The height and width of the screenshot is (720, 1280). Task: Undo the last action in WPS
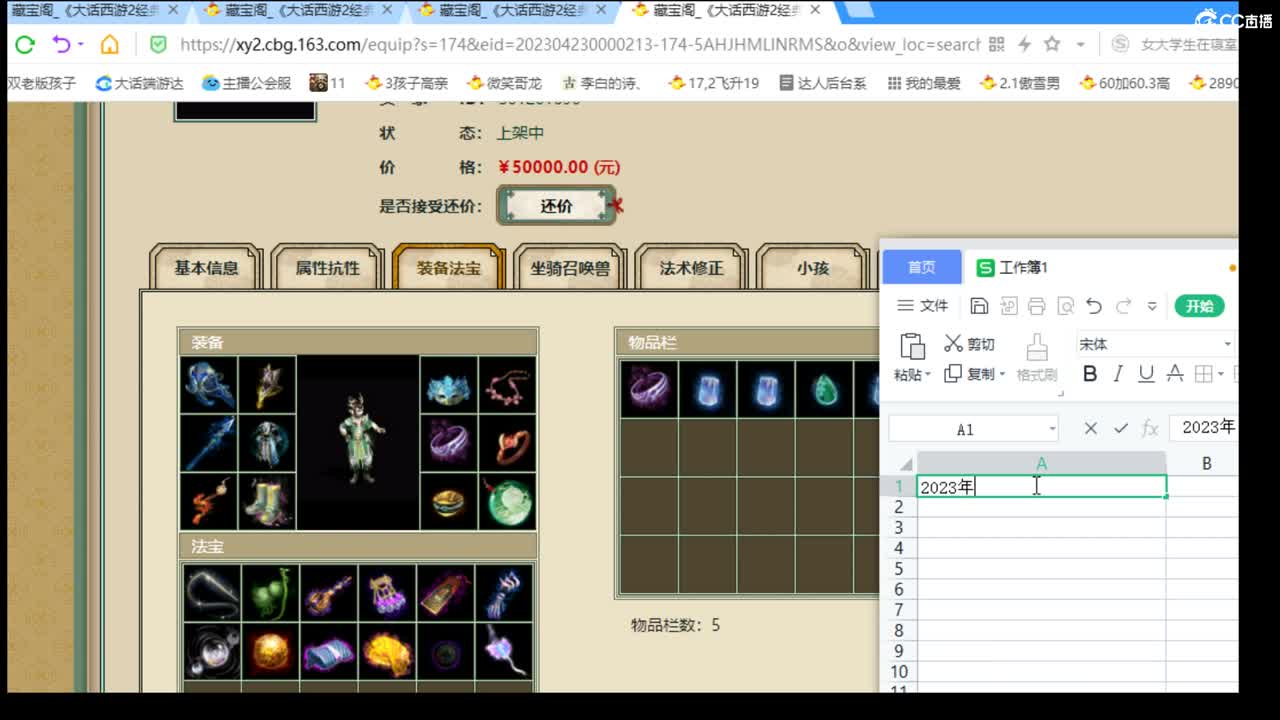pyautogui.click(x=1094, y=306)
